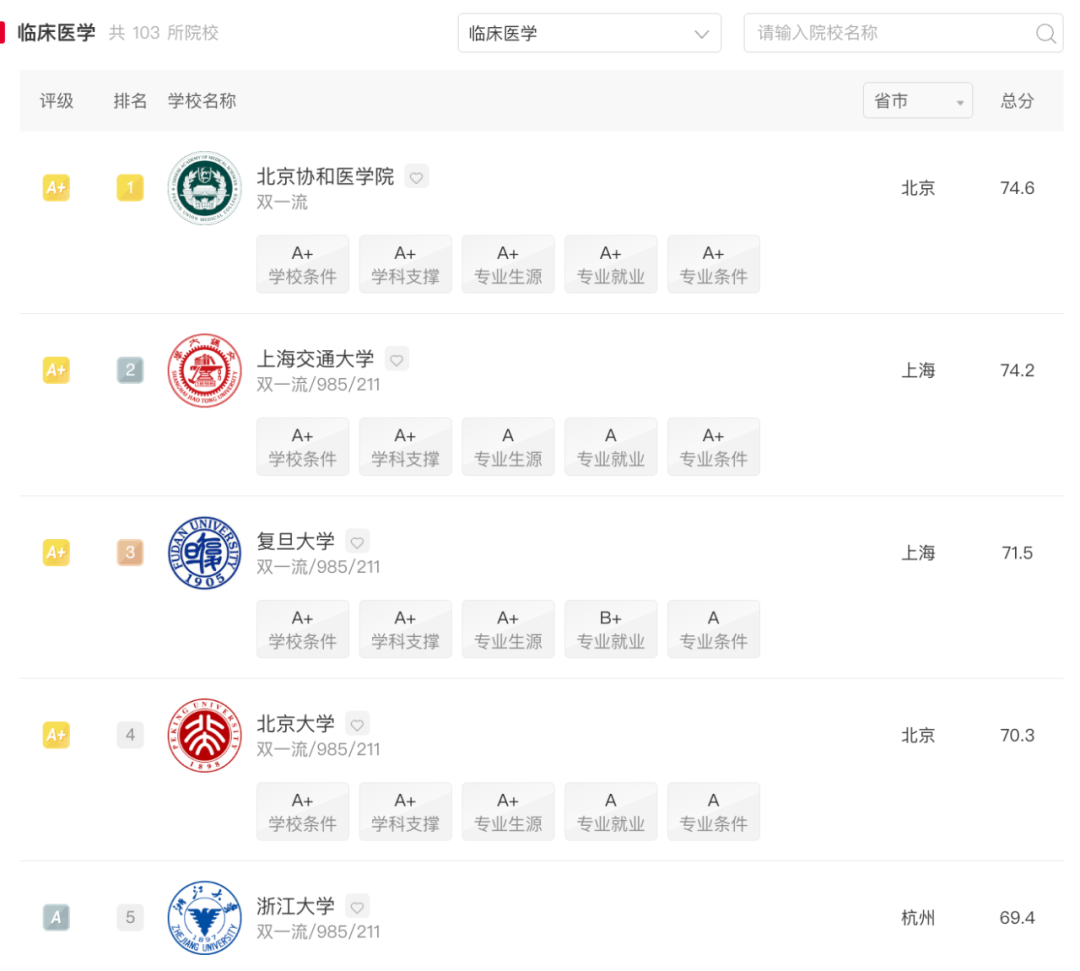Click A+ rating badge for 北京大学
Image resolution: width=1080 pixels, height=971 pixels.
(x=56, y=735)
